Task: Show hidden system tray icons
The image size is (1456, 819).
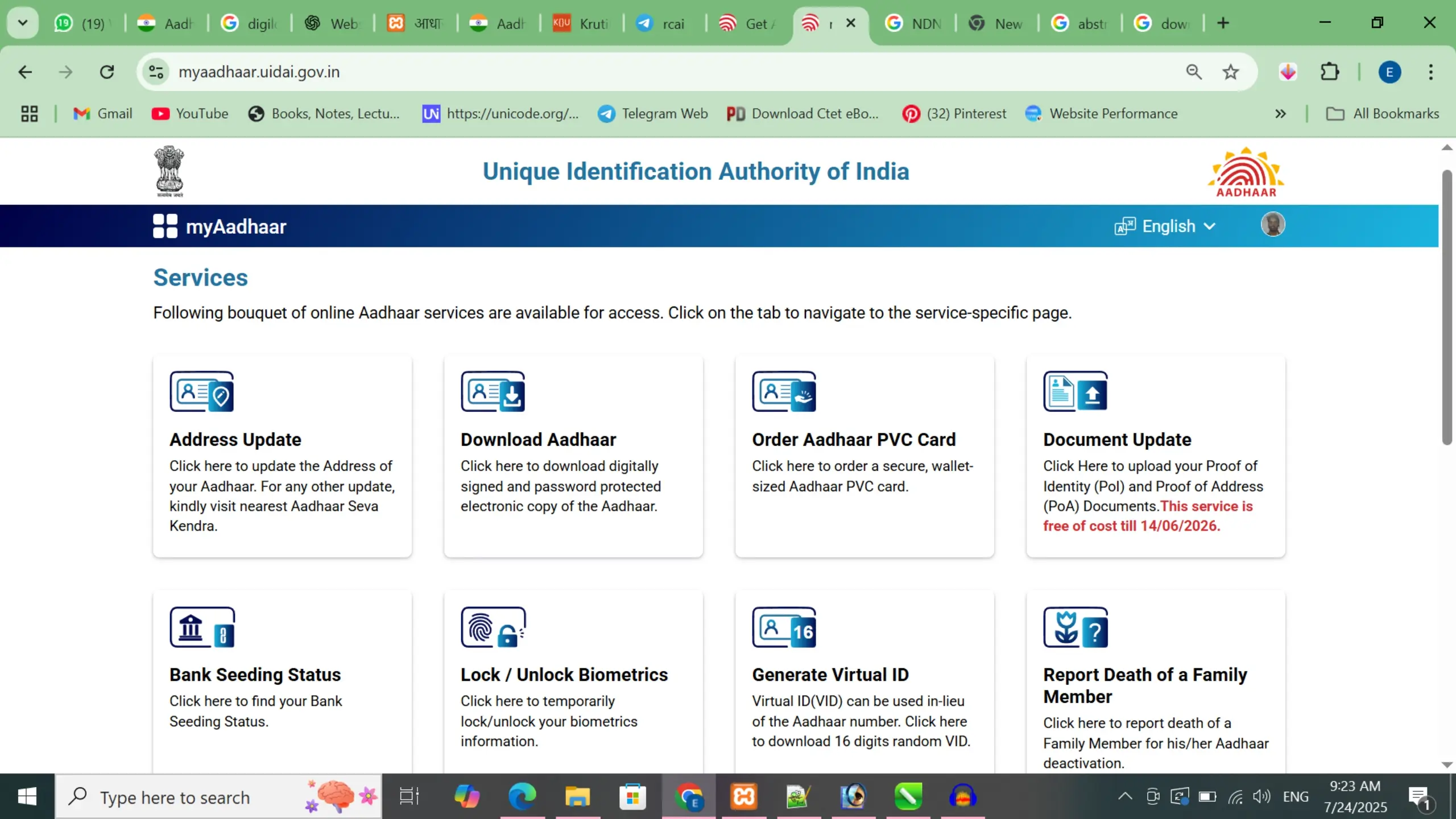Action: pos(1124,796)
